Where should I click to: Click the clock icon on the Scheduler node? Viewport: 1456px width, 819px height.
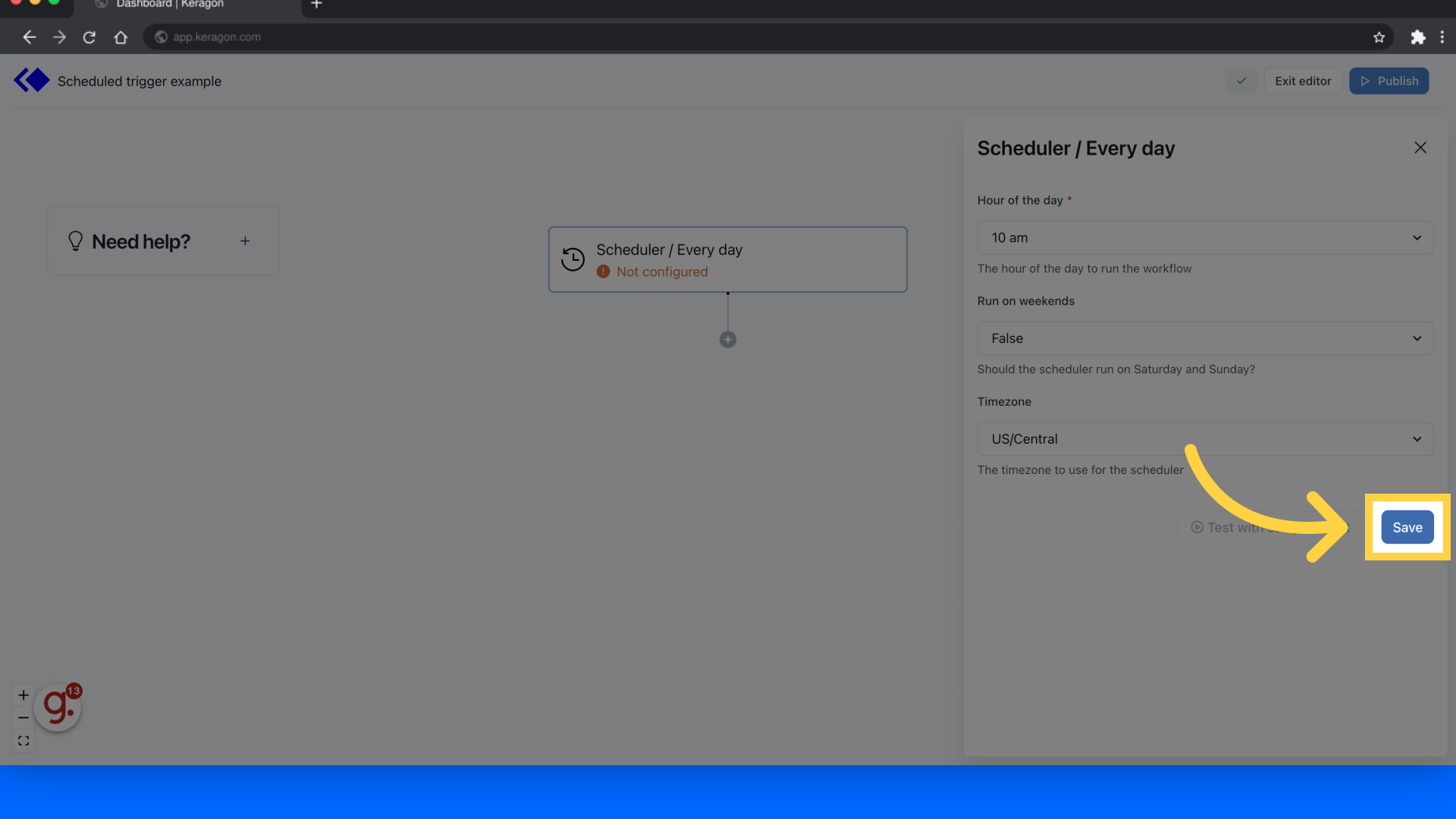[x=574, y=259]
